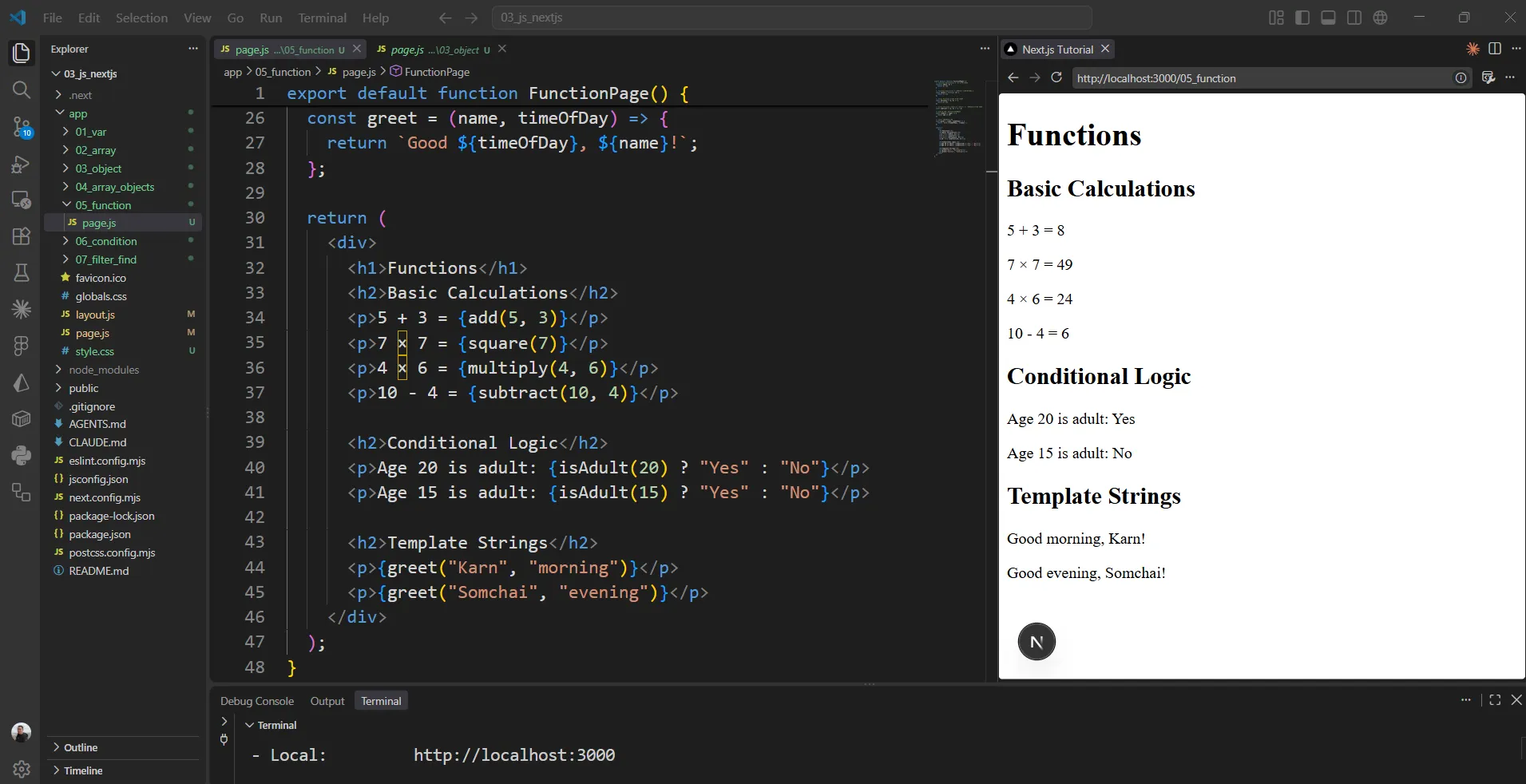Image resolution: width=1526 pixels, height=784 pixels.
Task: Open the Next.js dev tools N badge
Action: point(1036,642)
